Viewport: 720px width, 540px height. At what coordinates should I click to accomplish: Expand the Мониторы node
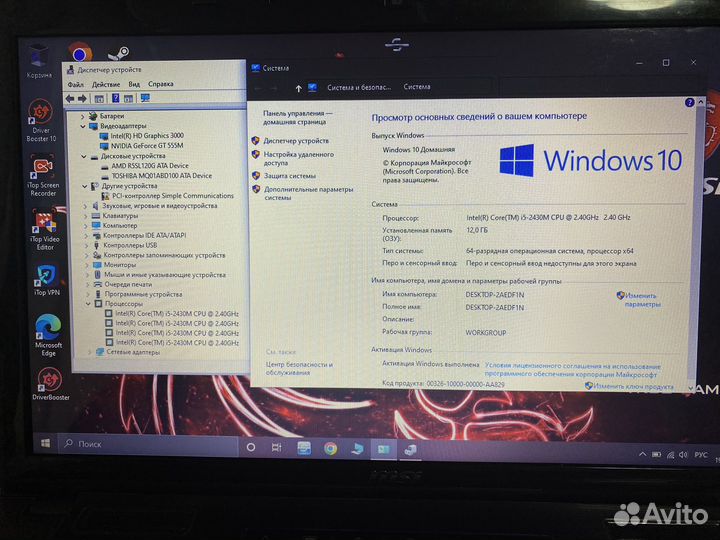(87, 265)
